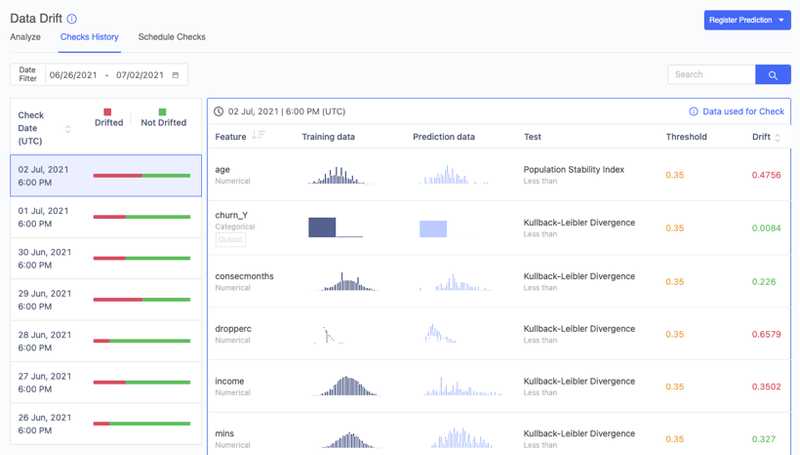The image size is (800, 455).
Task: Select the 01 Jul, 2021 check row
Action: click(x=105, y=217)
